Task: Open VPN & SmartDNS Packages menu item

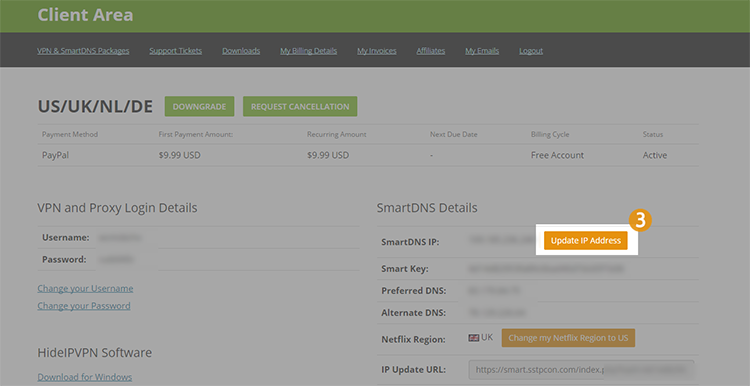Action: point(83,51)
